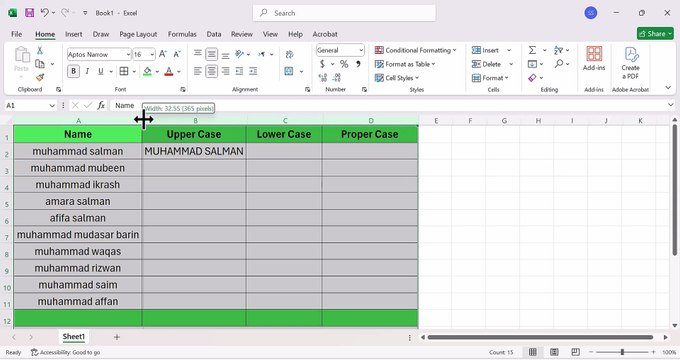Increase font size with the larger A icon
This screenshot has width=680, height=360.
pos(163,54)
